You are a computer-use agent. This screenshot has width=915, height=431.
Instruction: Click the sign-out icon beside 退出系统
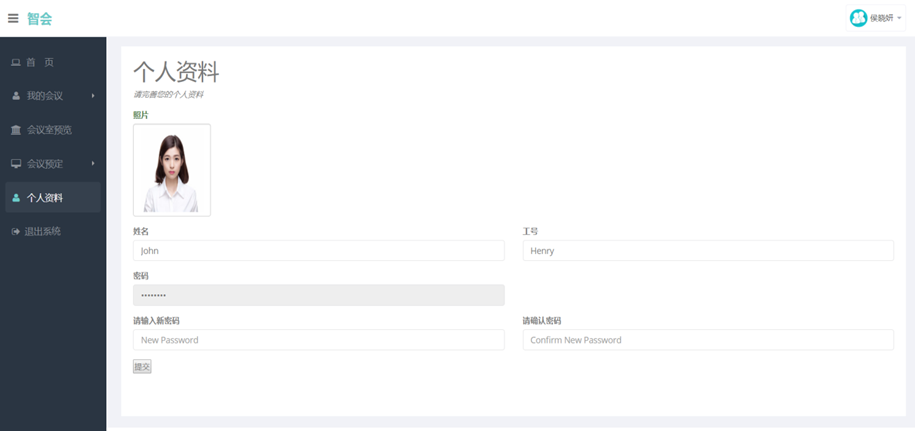(16, 232)
